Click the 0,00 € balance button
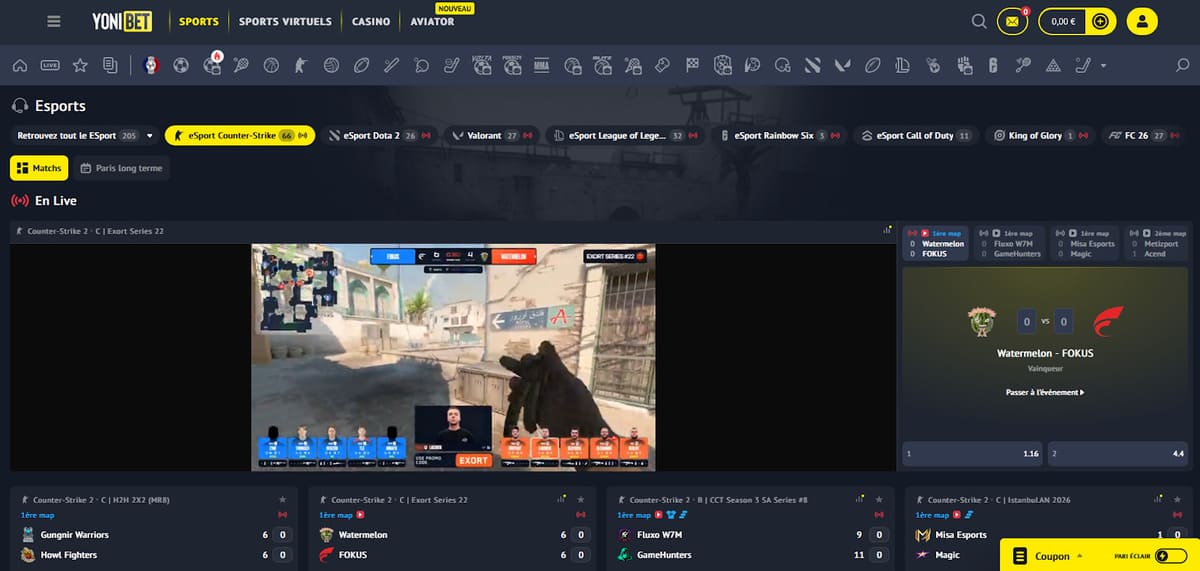This screenshot has height=571, width=1200. click(1061, 21)
